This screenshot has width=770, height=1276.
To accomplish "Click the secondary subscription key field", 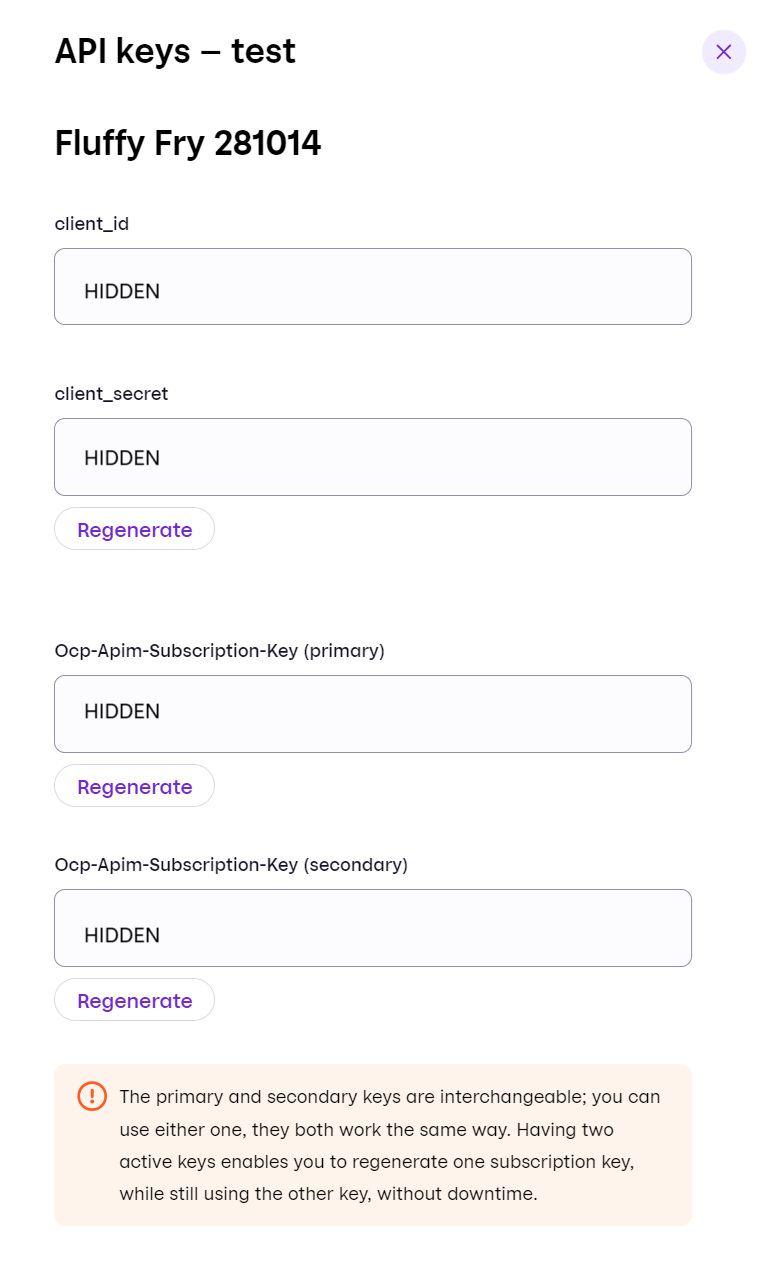I will point(372,927).
